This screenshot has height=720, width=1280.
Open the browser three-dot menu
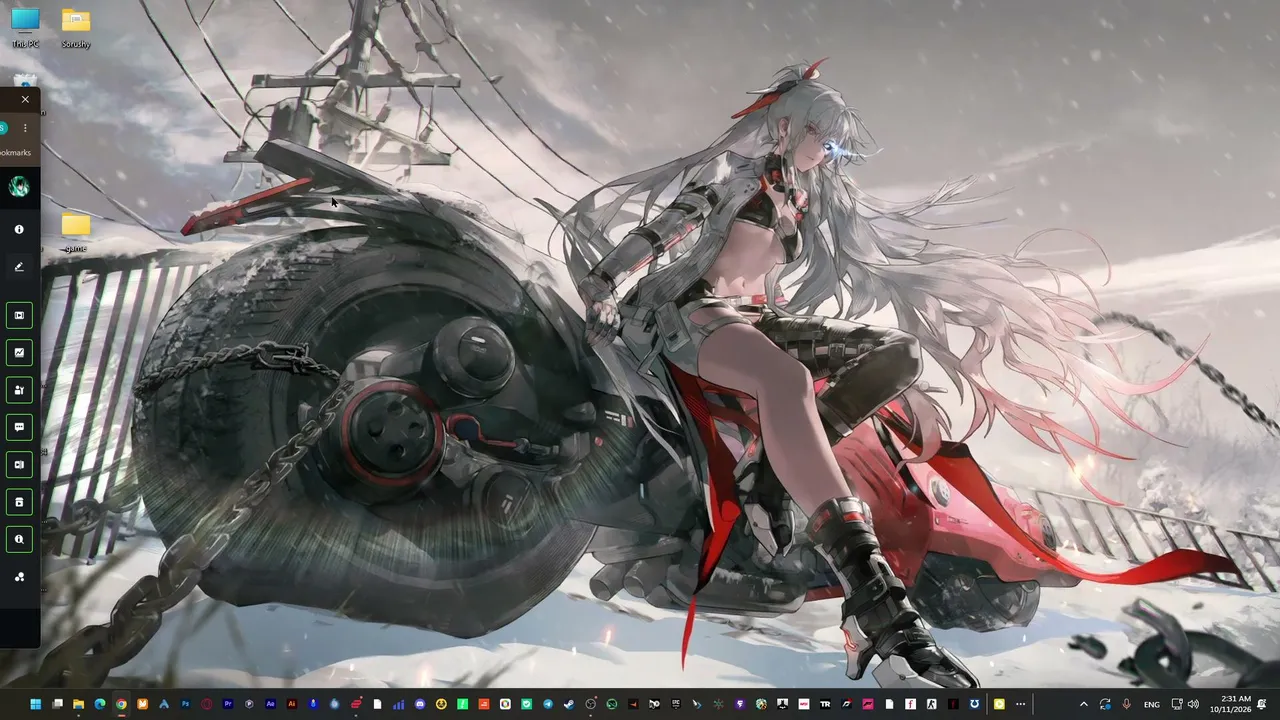click(x=25, y=128)
